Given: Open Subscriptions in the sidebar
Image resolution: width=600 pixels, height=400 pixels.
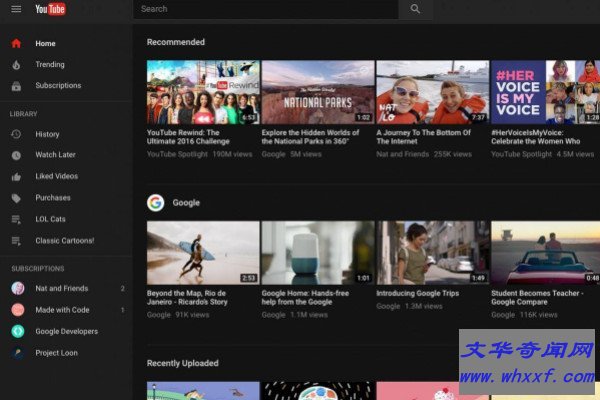Looking at the screenshot, I should [x=58, y=86].
